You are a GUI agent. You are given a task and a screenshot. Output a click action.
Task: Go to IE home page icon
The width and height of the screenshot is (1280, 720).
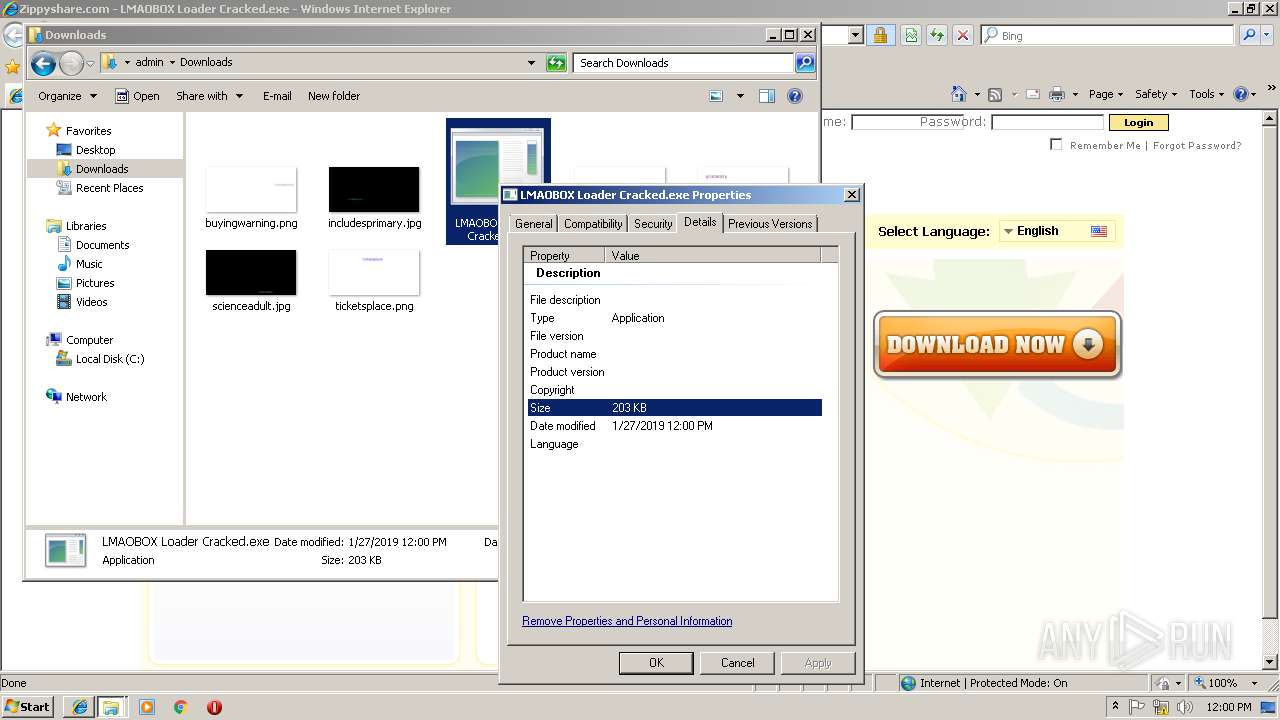coord(959,94)
